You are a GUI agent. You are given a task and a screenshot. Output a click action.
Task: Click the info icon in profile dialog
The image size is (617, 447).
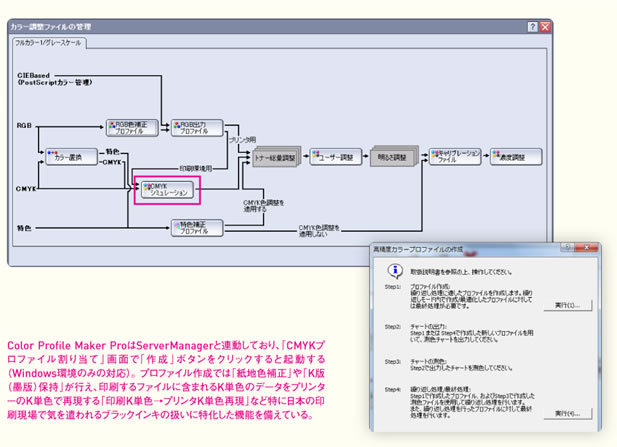395,270
